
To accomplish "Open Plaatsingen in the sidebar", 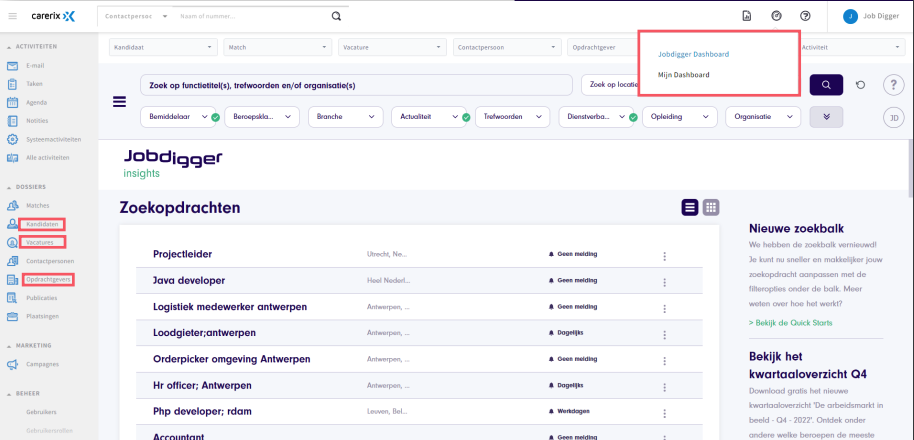I will (x=42, y=316).
